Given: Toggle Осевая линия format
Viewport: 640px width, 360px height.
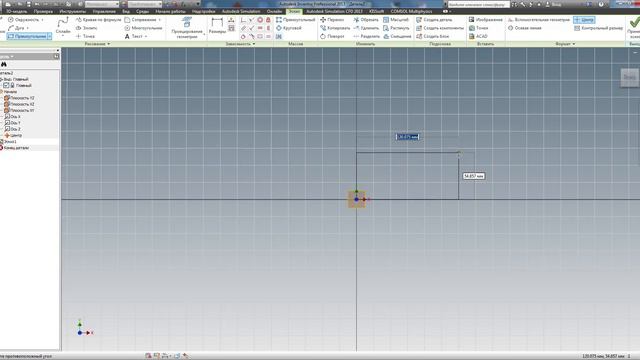Looking at the screenshot, I should pos(524,28).
